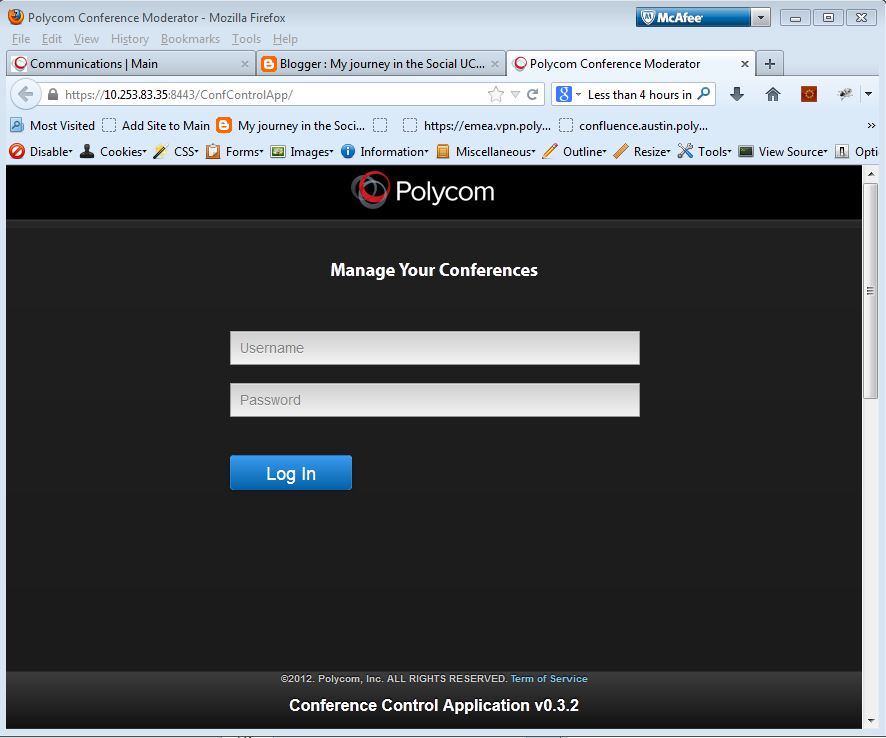
Task: Reload the page with the refresh icon
Action: [x=532, y=94]
